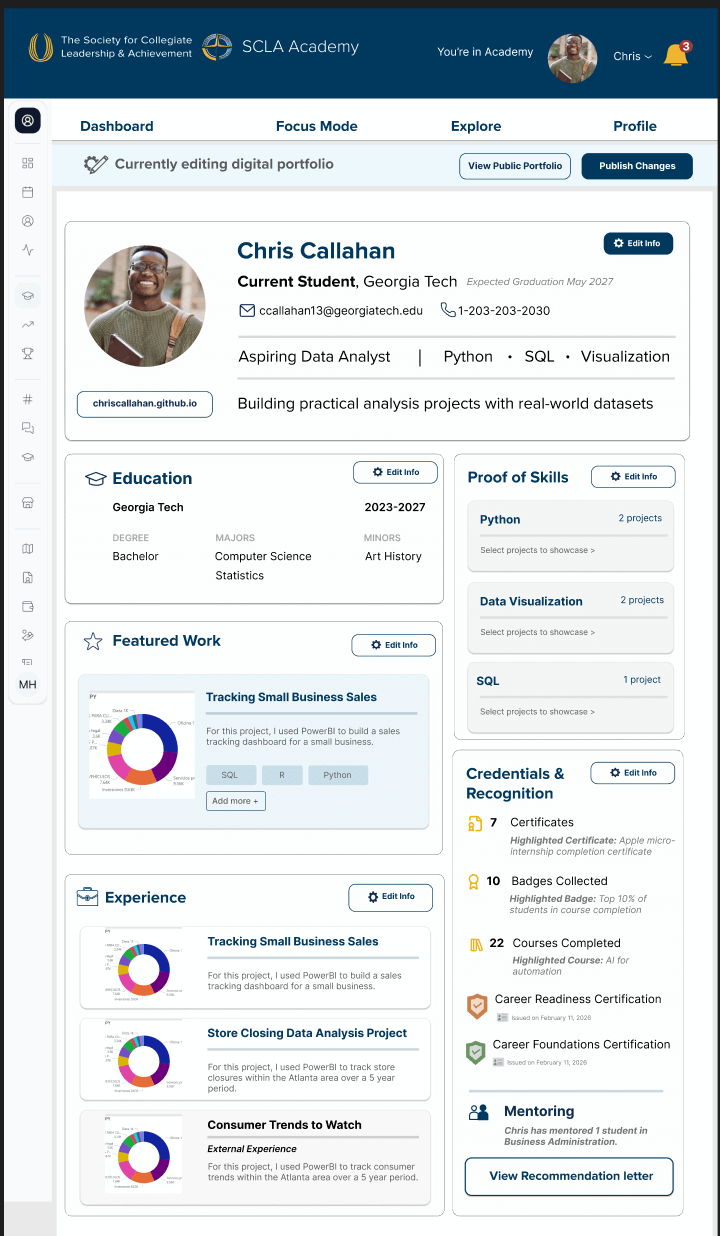720x1236 pixels.
Task: Go to the Explore tab
Action: (x=476, y=126)
